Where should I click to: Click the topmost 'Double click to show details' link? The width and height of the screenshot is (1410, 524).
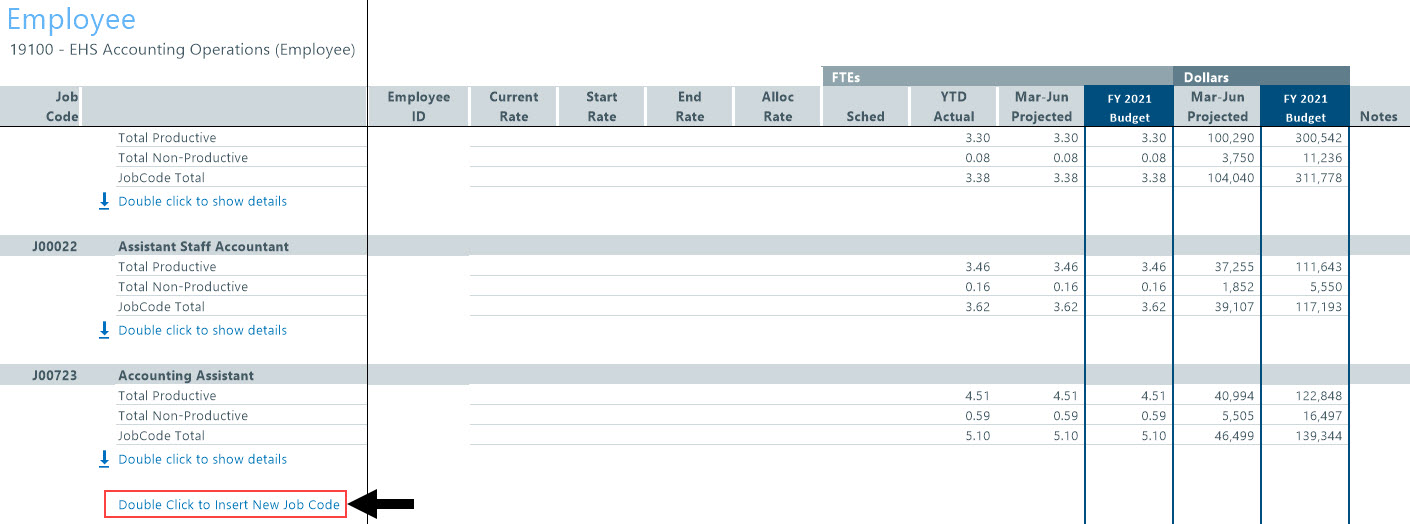click(x=202, y=201)
